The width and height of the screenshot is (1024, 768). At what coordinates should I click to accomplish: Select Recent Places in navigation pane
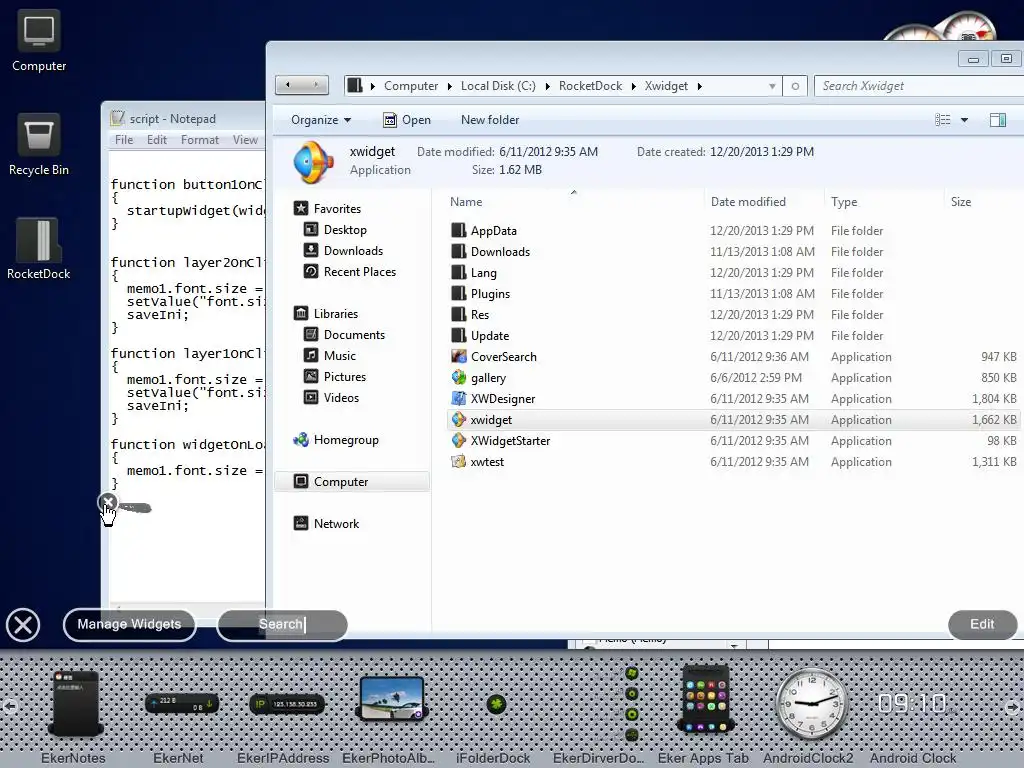coord(359,272)
